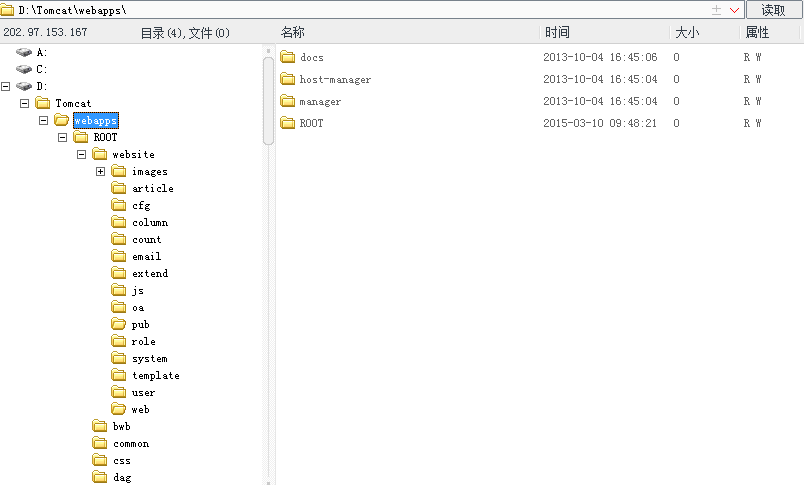
Task: Click the 目录(4),文件(0) count label
Action: point(185,33)
